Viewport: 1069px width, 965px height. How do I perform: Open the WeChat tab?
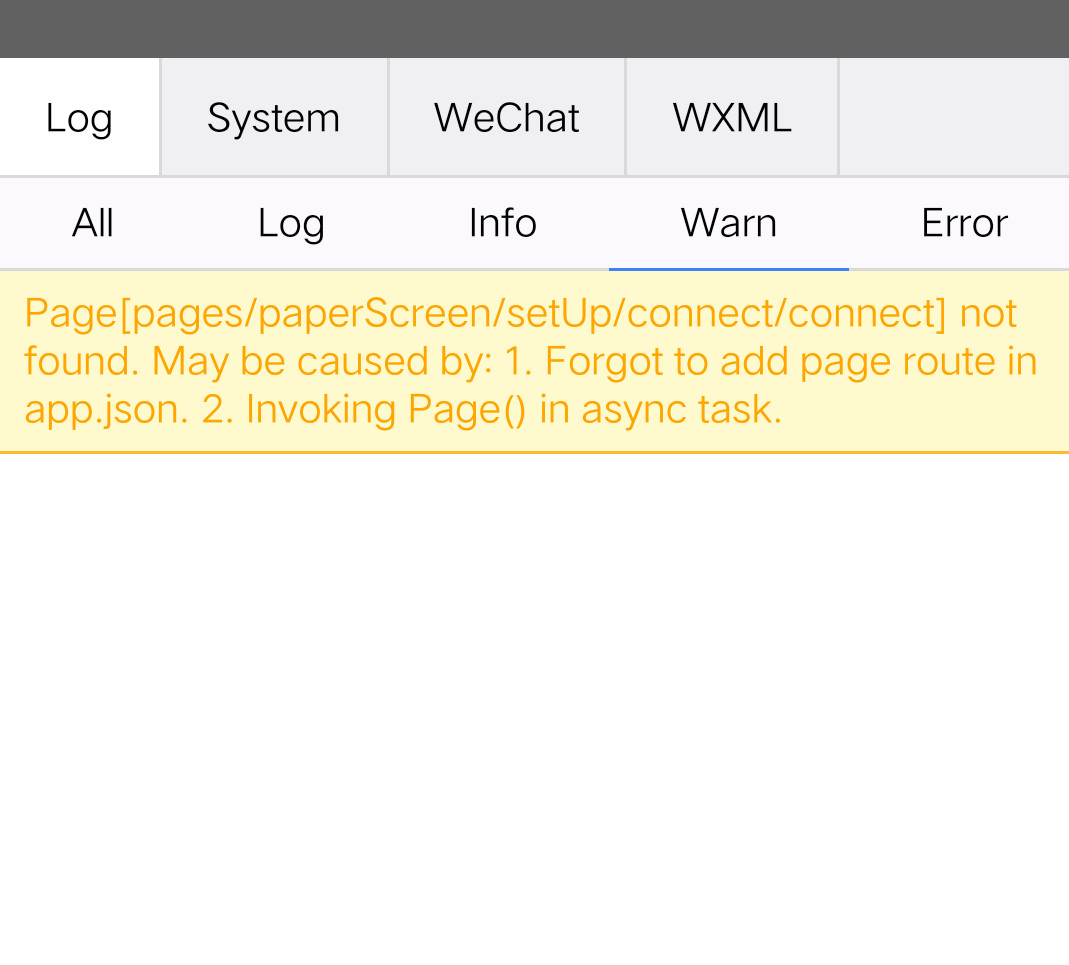[x=506, y=118]
